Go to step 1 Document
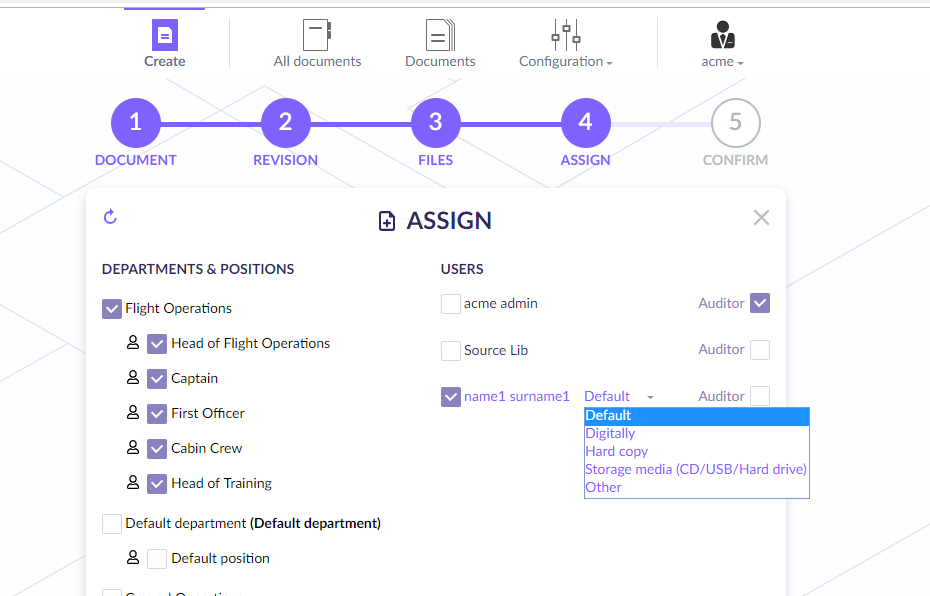The height and width of the screenshot is (596, 930). click(x=136, y=123)
